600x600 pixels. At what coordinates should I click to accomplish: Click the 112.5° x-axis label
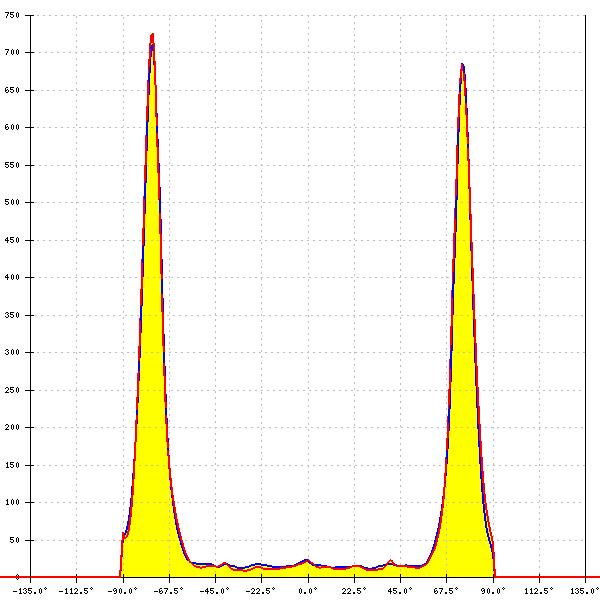pyautogui.click(x=539, y=591)
